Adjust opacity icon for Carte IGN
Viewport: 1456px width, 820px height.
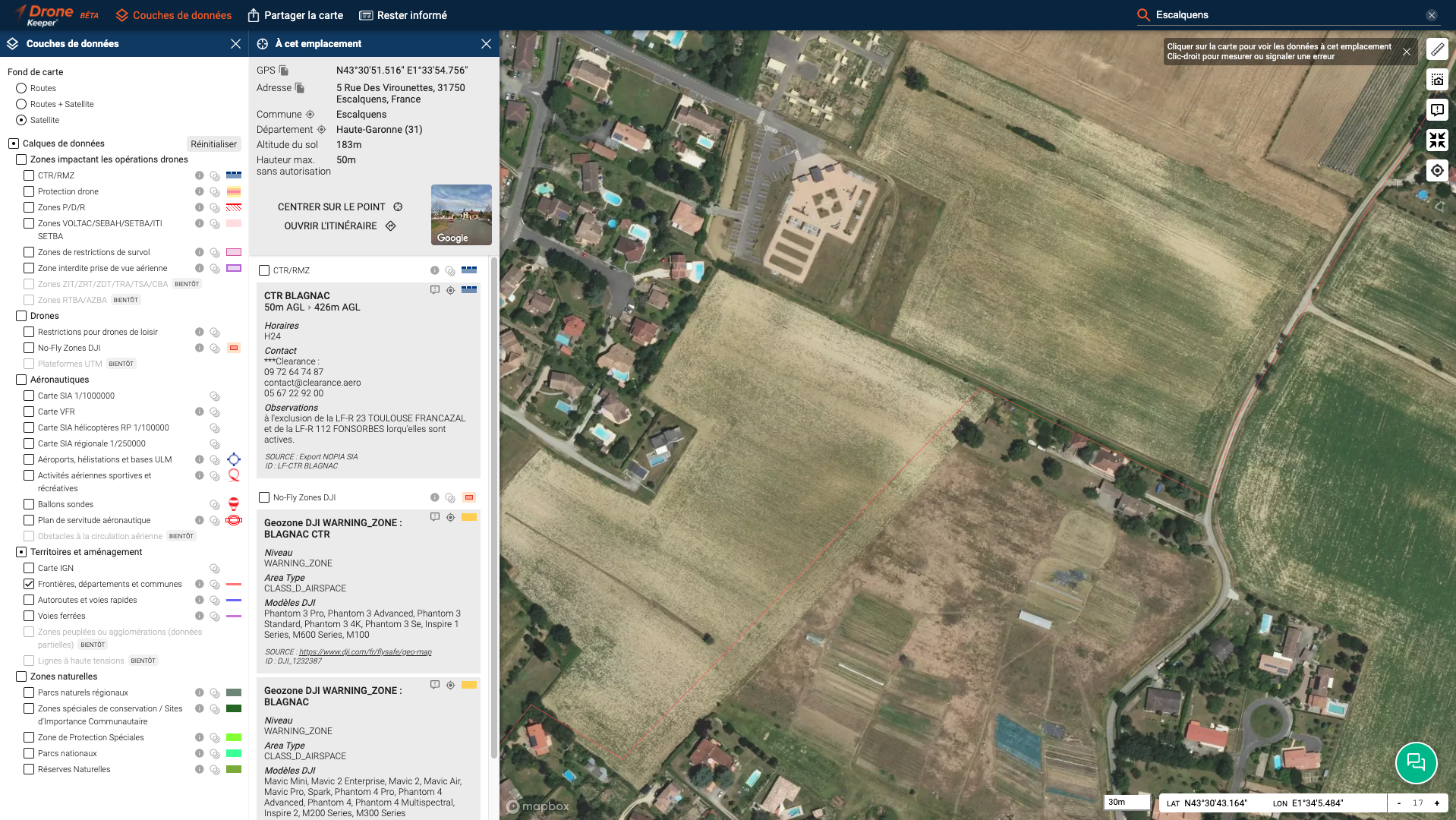pyautogui.click(x=215, y=569)
